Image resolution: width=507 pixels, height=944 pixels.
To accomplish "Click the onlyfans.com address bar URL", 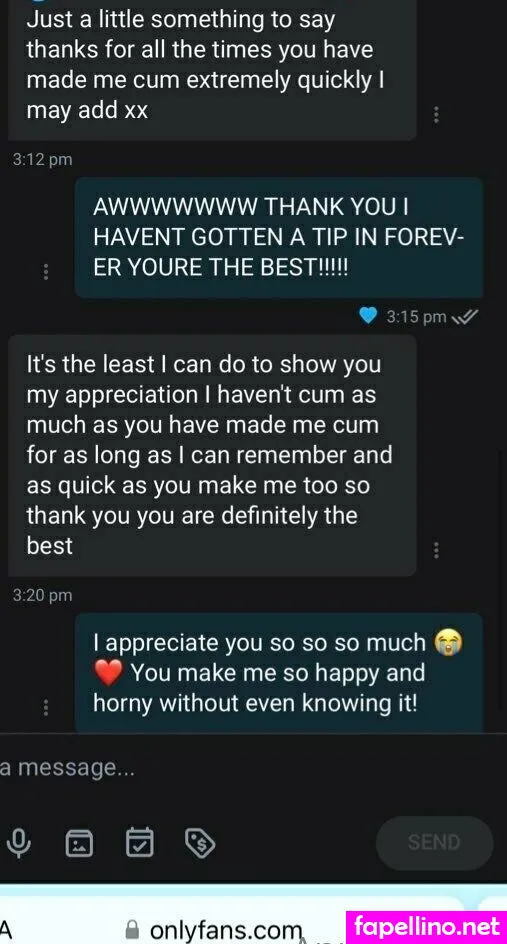I will [x=226, y=930].
